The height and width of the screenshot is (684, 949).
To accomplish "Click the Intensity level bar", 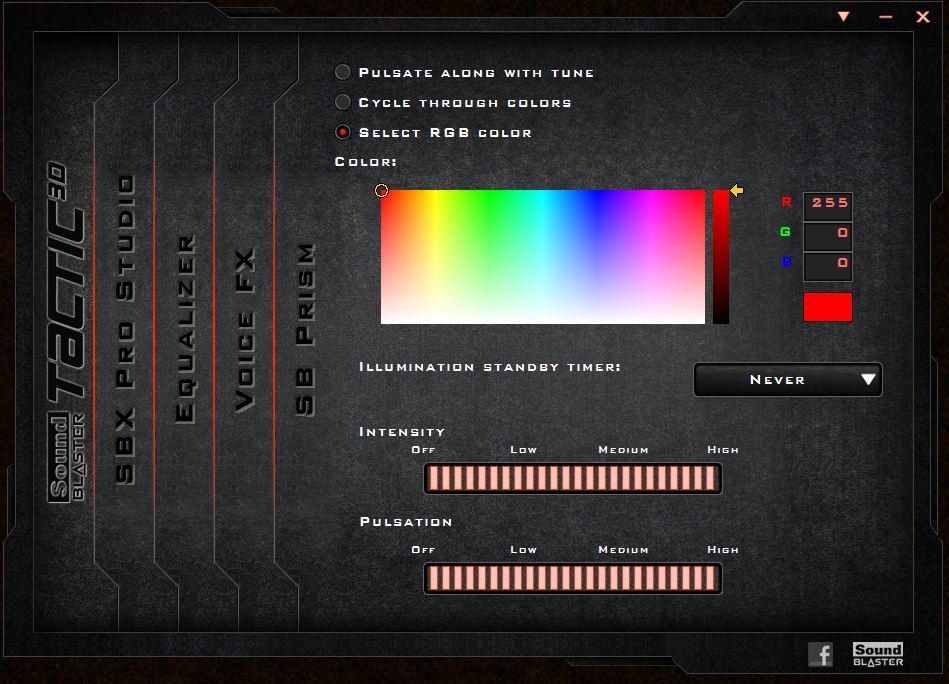I will 573,478.
